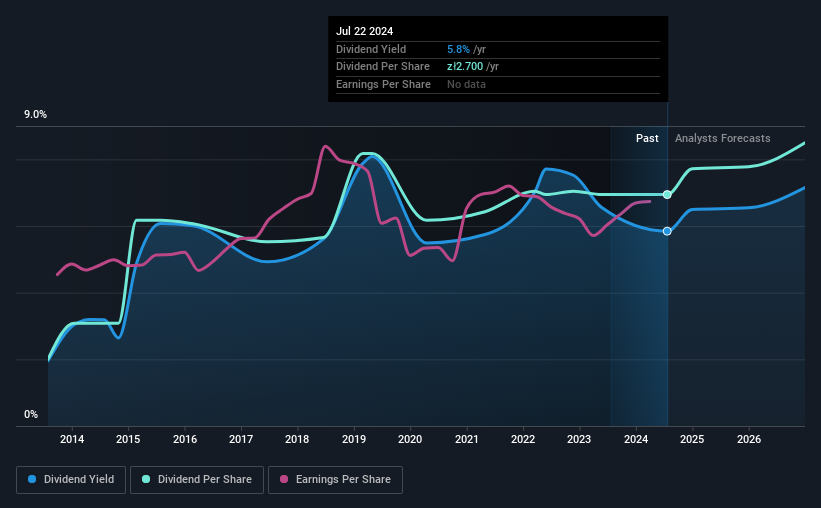Toggle the Dividend Per Share legend button
The width and height of the screenshot is (821, 508).
tap(197, 480)
